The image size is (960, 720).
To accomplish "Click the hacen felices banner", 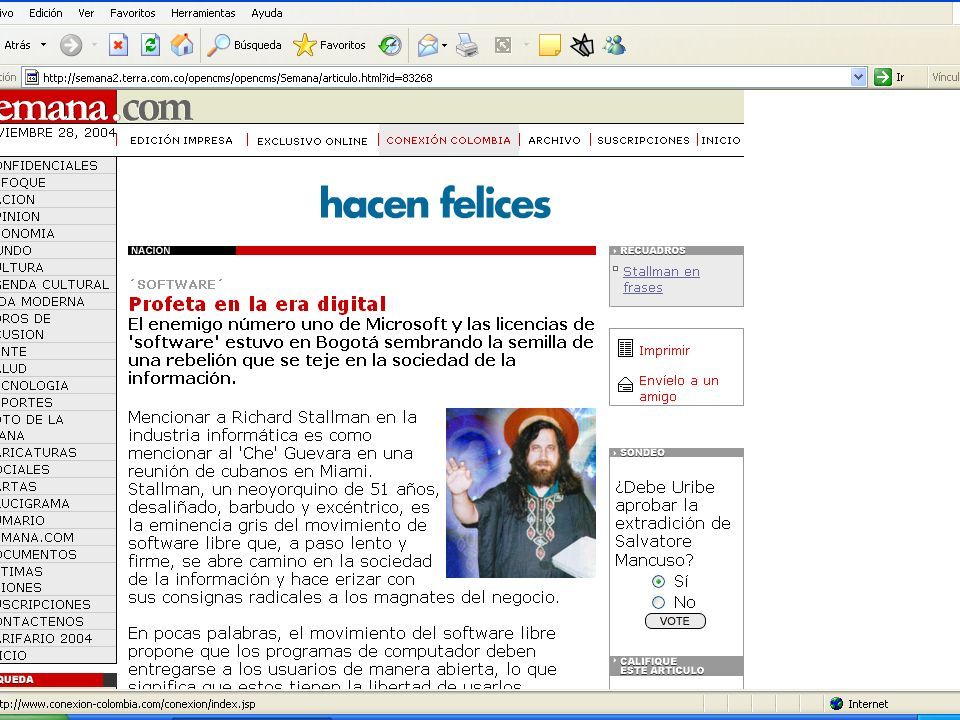I will click(435, 203).
